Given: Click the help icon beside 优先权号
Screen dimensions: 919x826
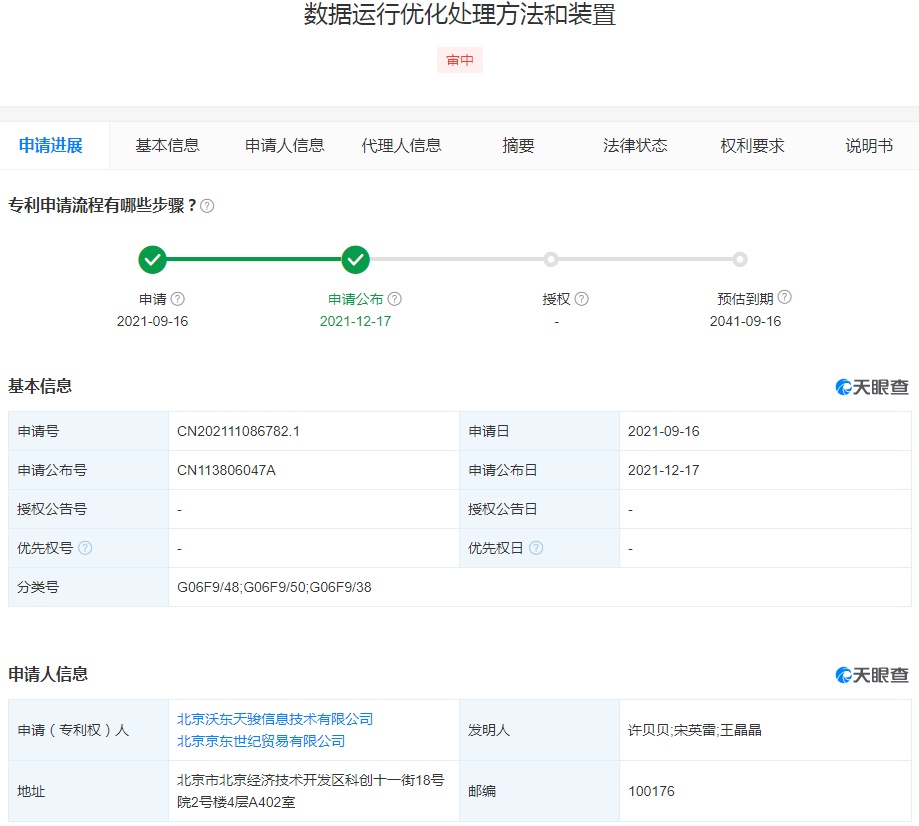Looking at the screenshot, I should tap(85, 548).
